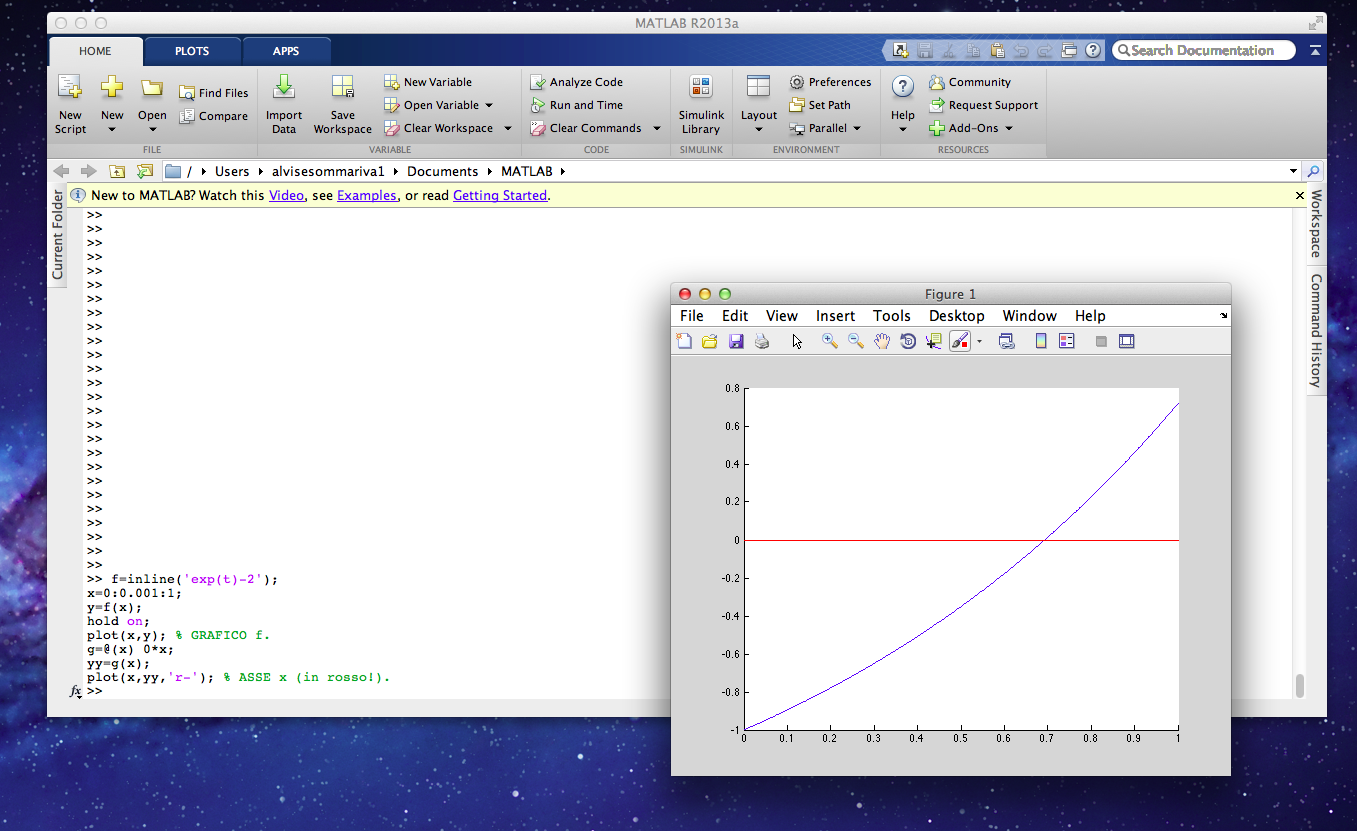Image resolution: width=1357 pixels, height=831 pixels.
Task: Click the Zoom In tool in Figure 1
Action: [x=829, y=341]
